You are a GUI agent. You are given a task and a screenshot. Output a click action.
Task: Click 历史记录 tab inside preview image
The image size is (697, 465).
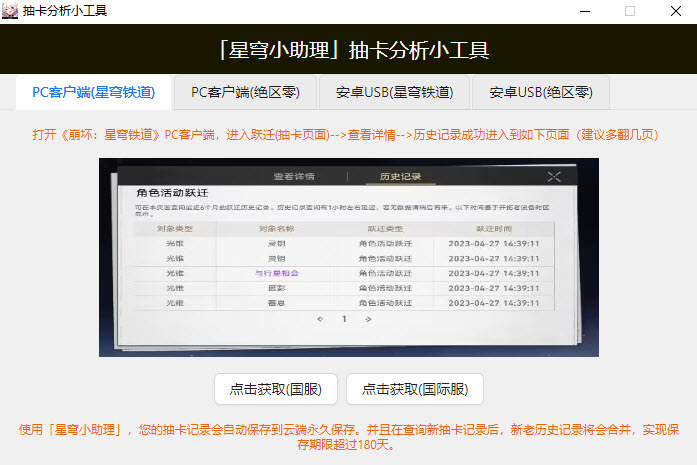coord(400,177)
